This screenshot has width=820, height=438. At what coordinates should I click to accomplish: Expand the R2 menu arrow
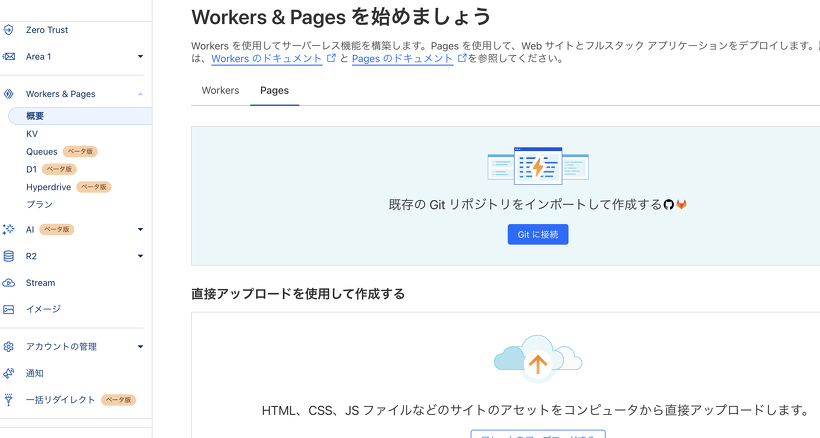pos(140,256)
